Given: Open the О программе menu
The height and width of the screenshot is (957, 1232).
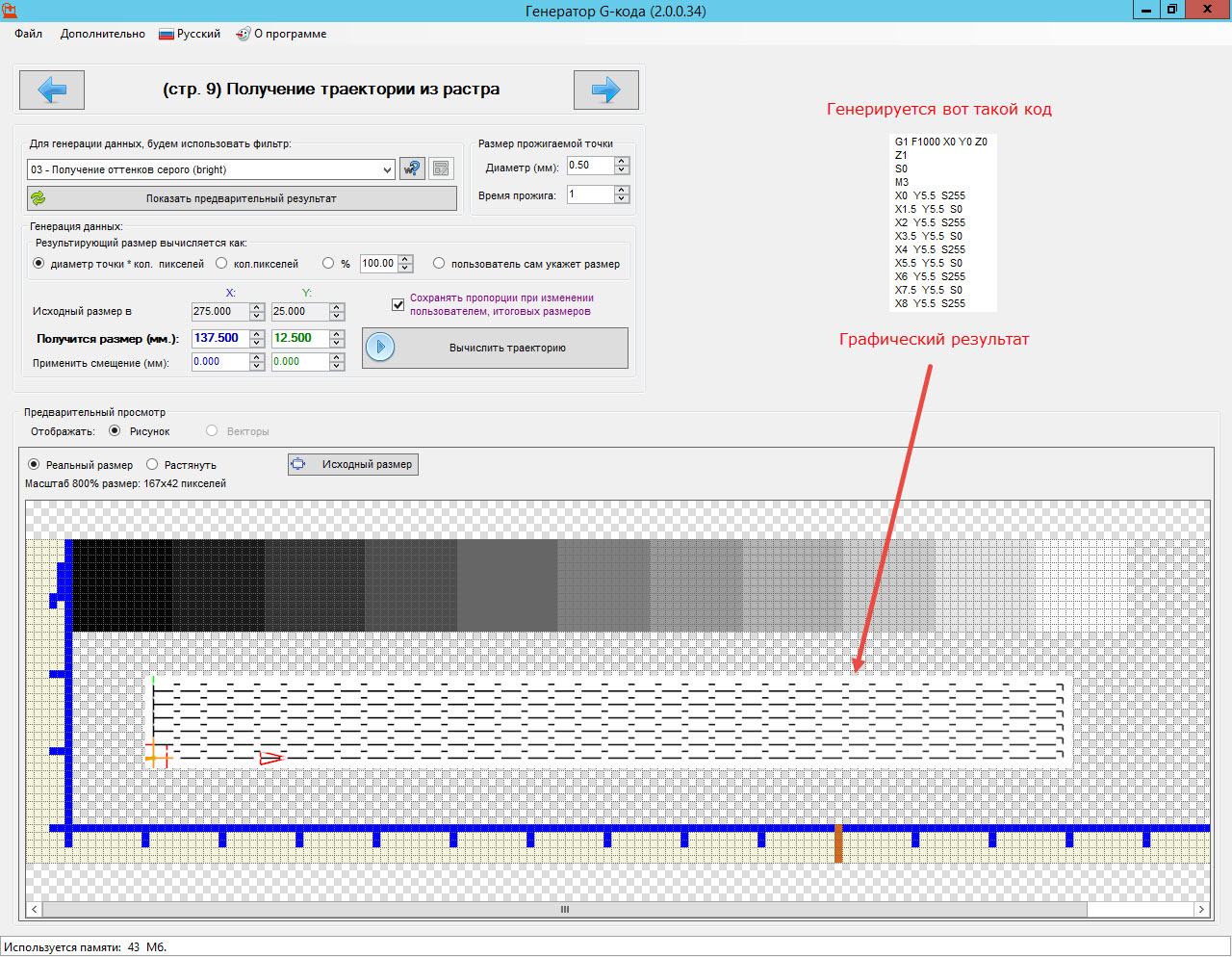Looking at the screenshot, I should click(281, 34).
